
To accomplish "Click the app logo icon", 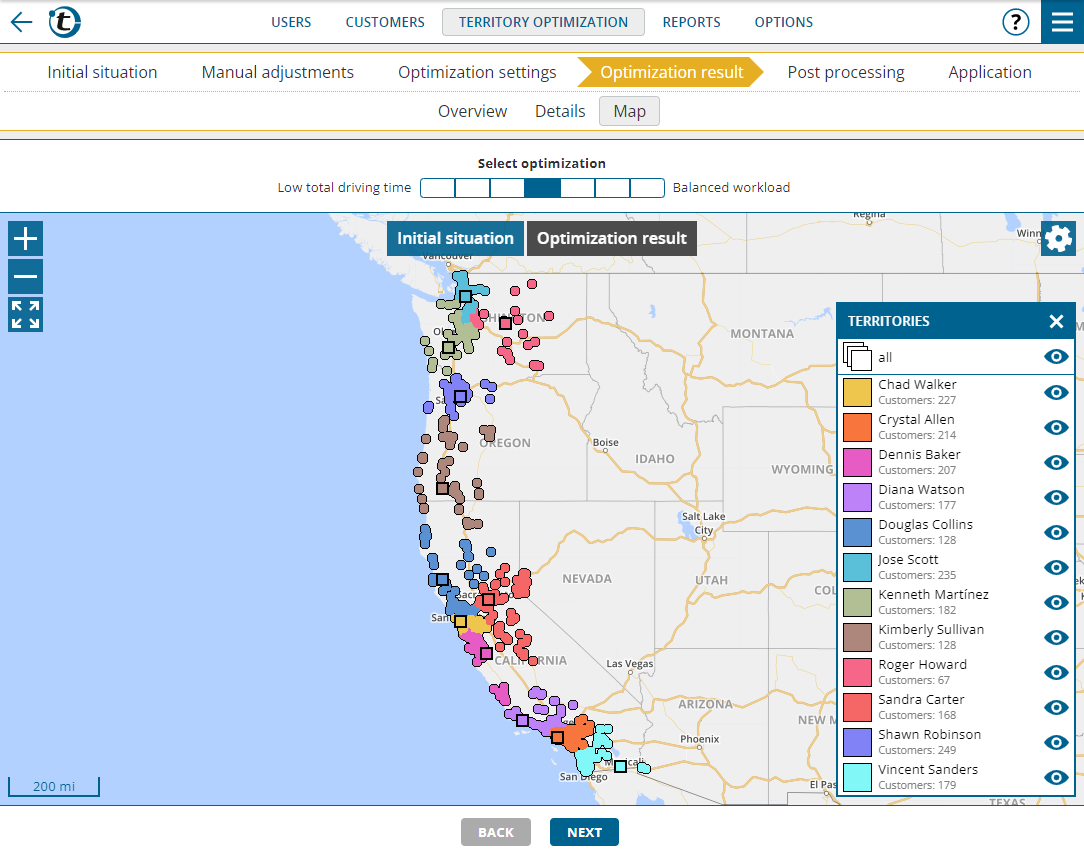I will coord(65,22).
